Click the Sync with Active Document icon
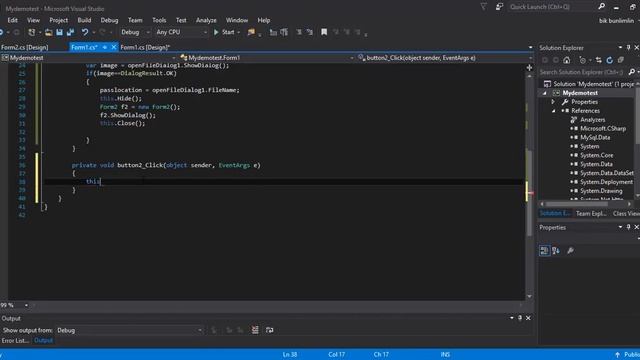This screenshot has height=360, width=640. pos(598,60)
